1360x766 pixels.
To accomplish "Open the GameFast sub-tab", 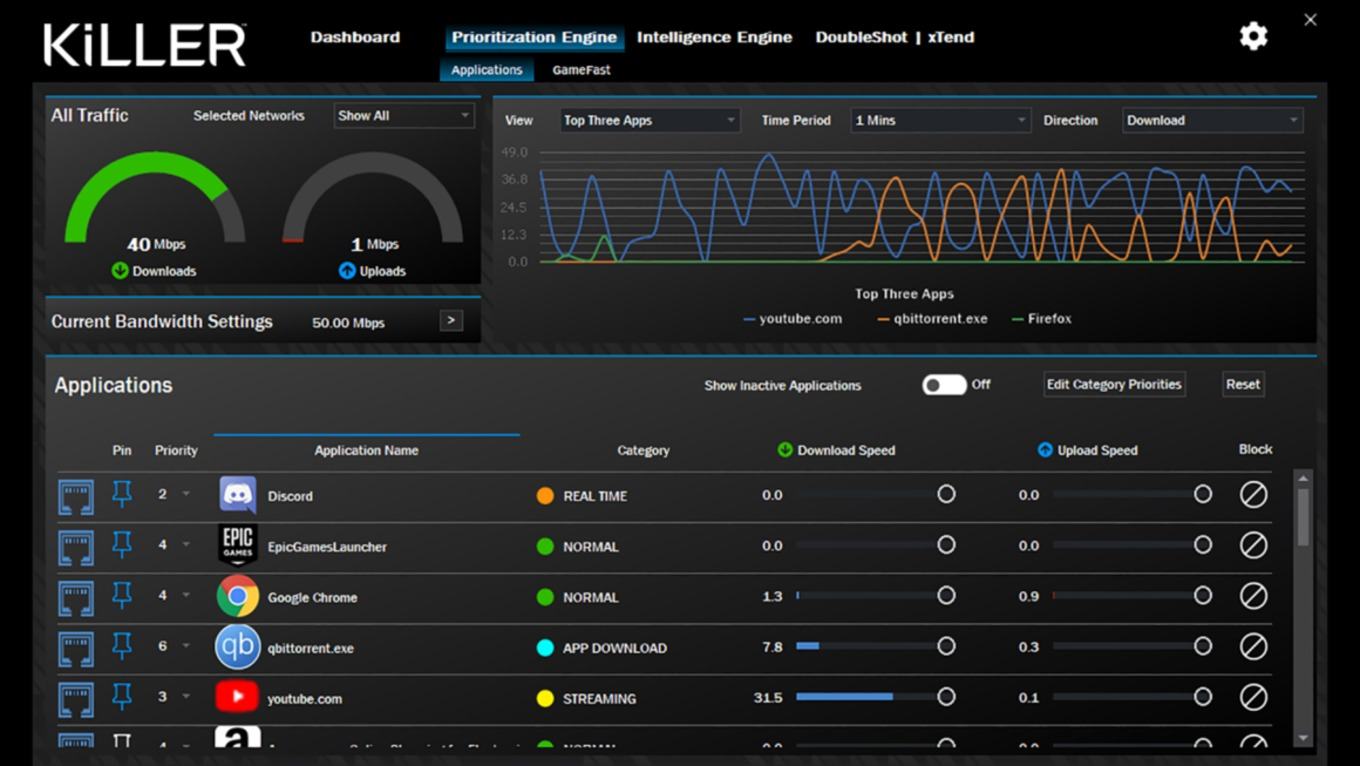I will 581,70.
